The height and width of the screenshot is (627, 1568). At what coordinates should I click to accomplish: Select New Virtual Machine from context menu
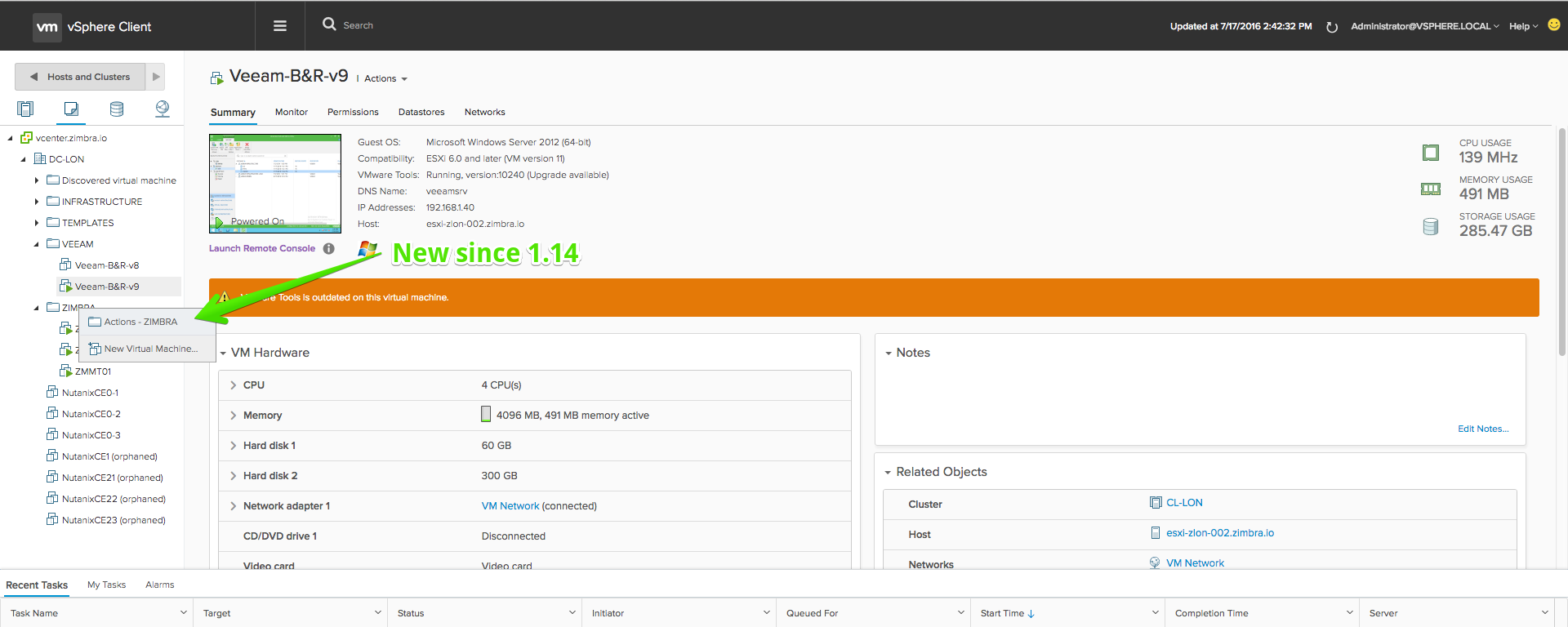(x=147, y=349)
